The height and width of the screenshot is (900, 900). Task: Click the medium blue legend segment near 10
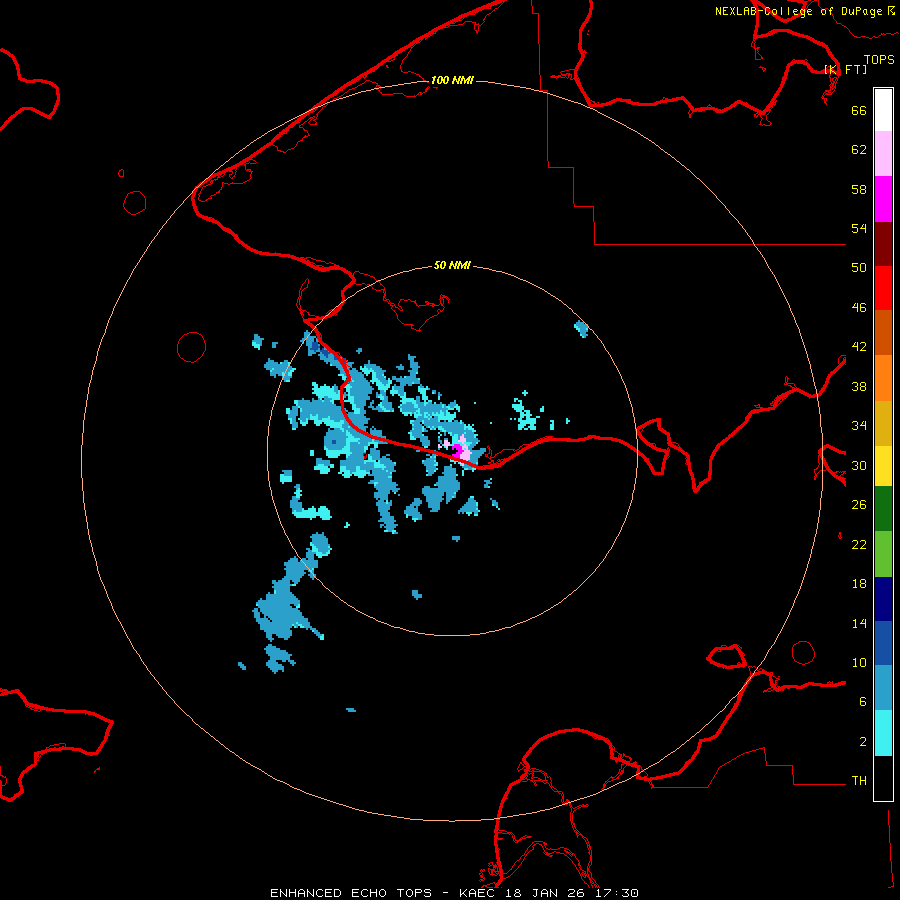883,643
